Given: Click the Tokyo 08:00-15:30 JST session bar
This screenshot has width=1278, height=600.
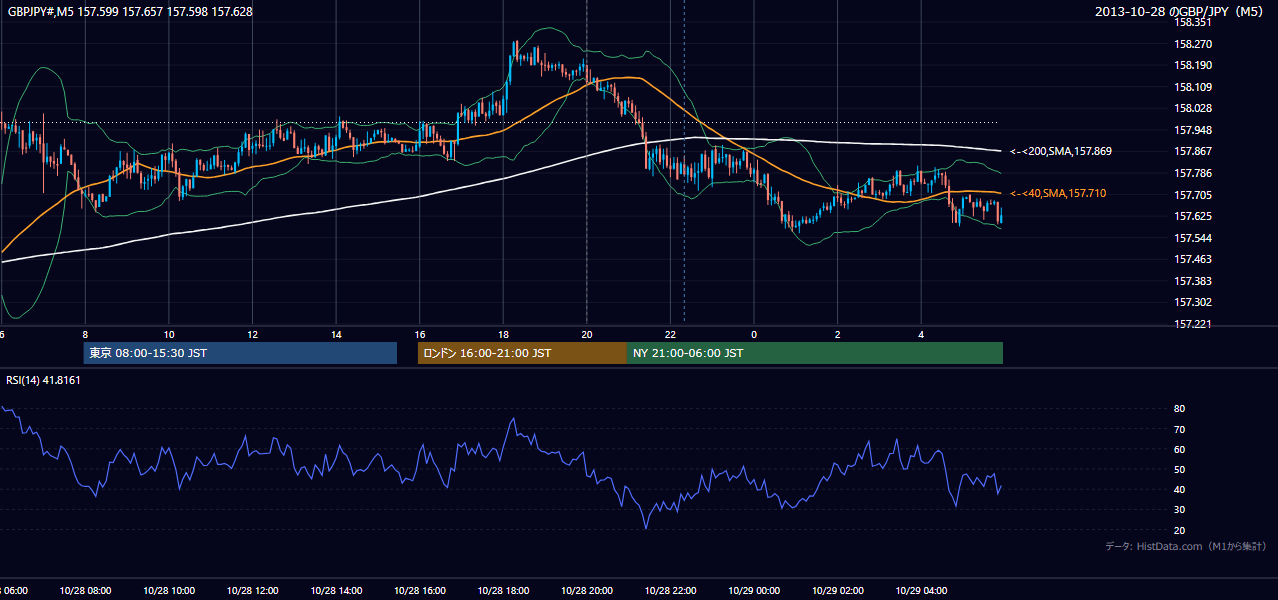Looking at the screenshot, I should pyautogui.click(x=240, y=353).
